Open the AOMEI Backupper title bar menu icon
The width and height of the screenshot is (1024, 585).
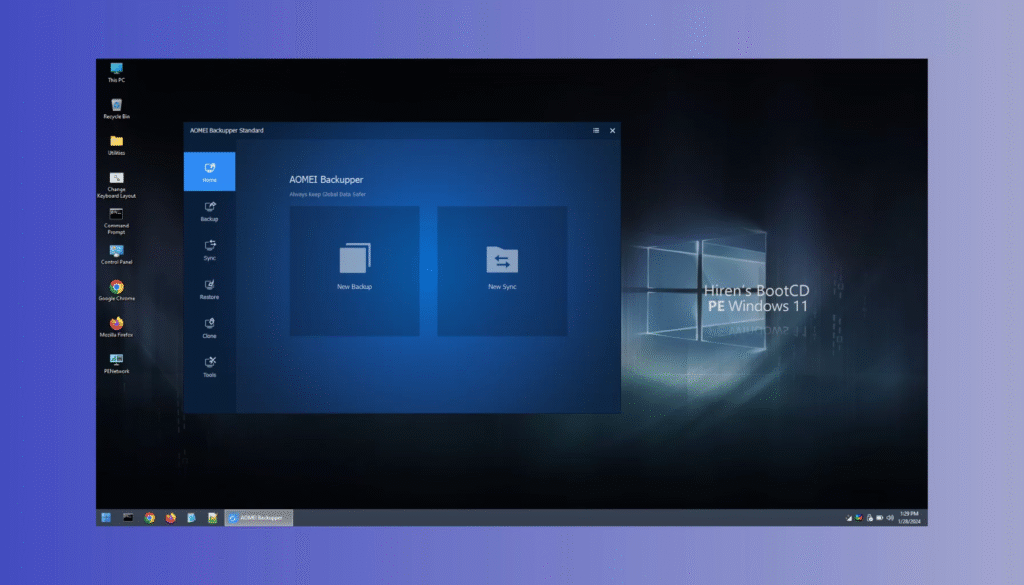click(596, 130)
